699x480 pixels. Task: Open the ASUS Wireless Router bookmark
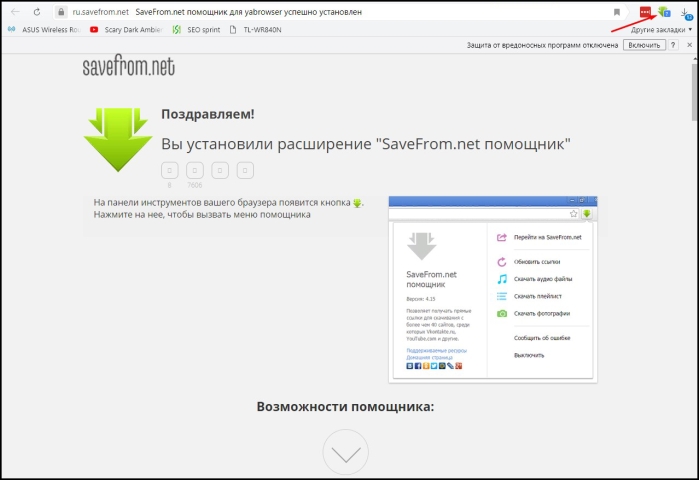pyautogui.click(x=44, y=30)
